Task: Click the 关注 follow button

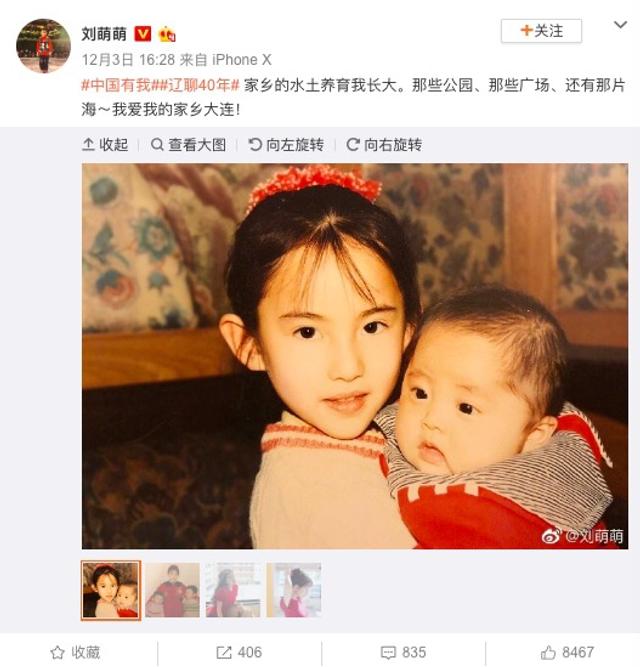Action: 541,31
